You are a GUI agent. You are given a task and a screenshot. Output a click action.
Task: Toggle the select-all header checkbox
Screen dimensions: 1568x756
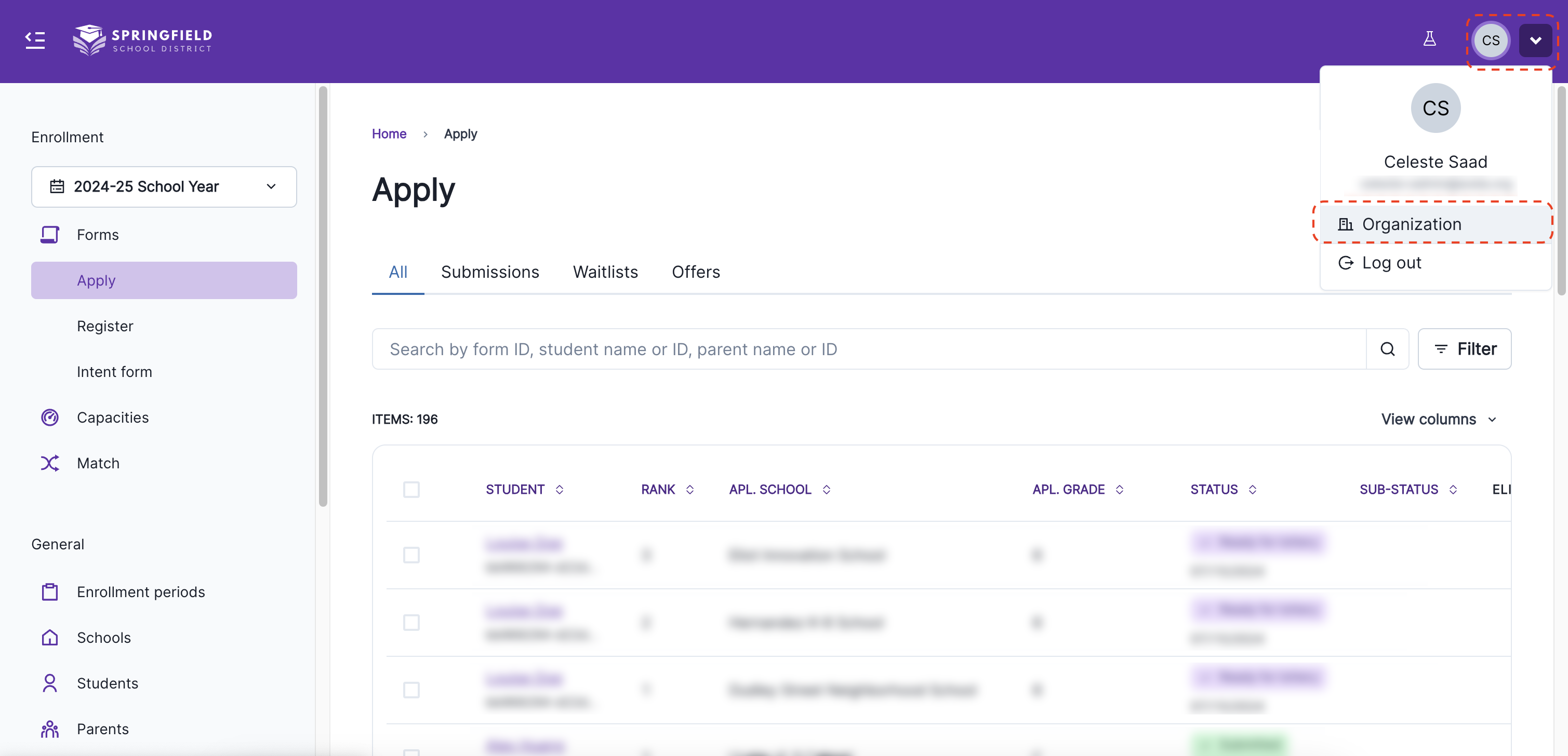pos(411,490)
